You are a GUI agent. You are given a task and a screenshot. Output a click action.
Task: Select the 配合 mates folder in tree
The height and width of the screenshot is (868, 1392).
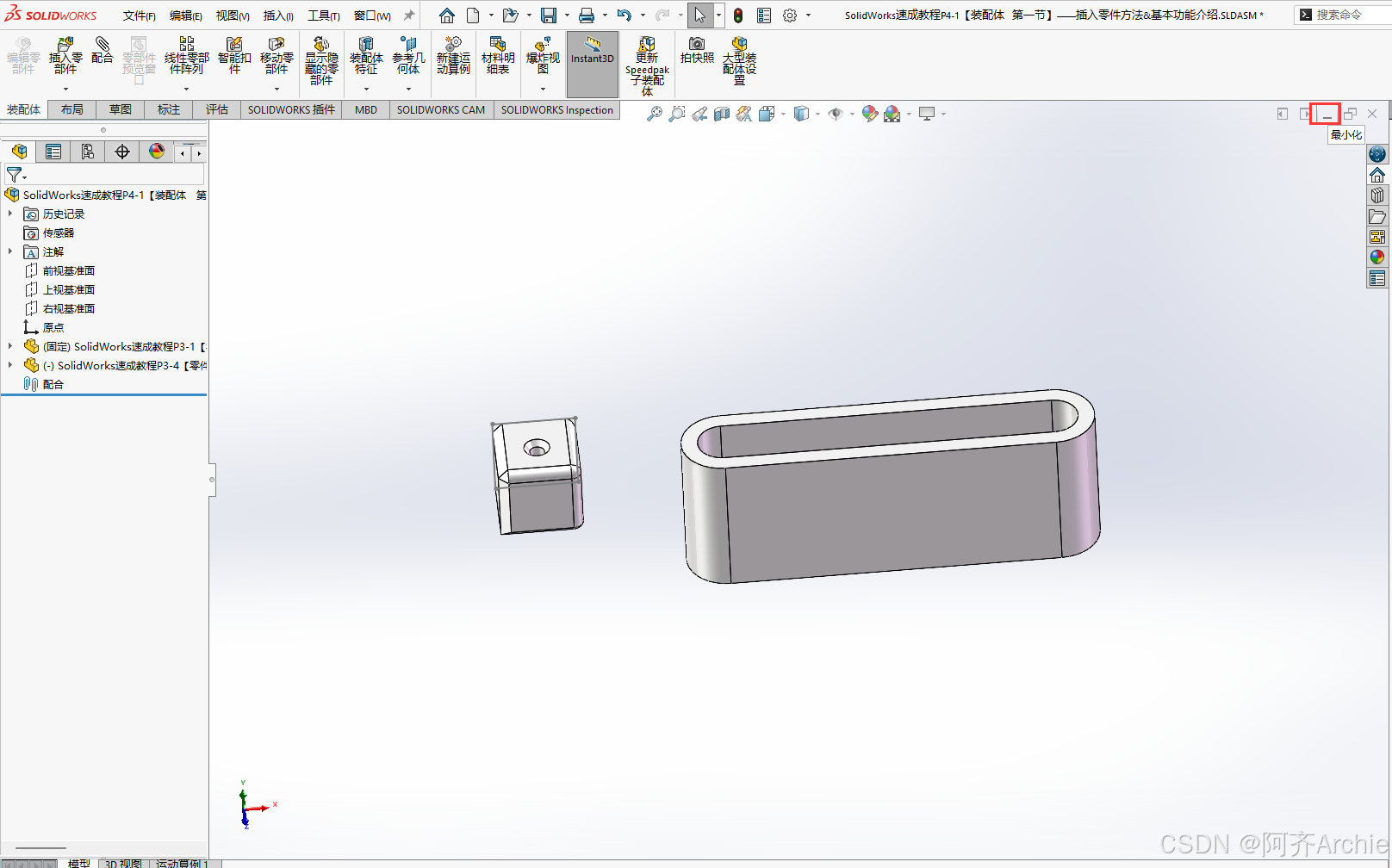[53, 384]
